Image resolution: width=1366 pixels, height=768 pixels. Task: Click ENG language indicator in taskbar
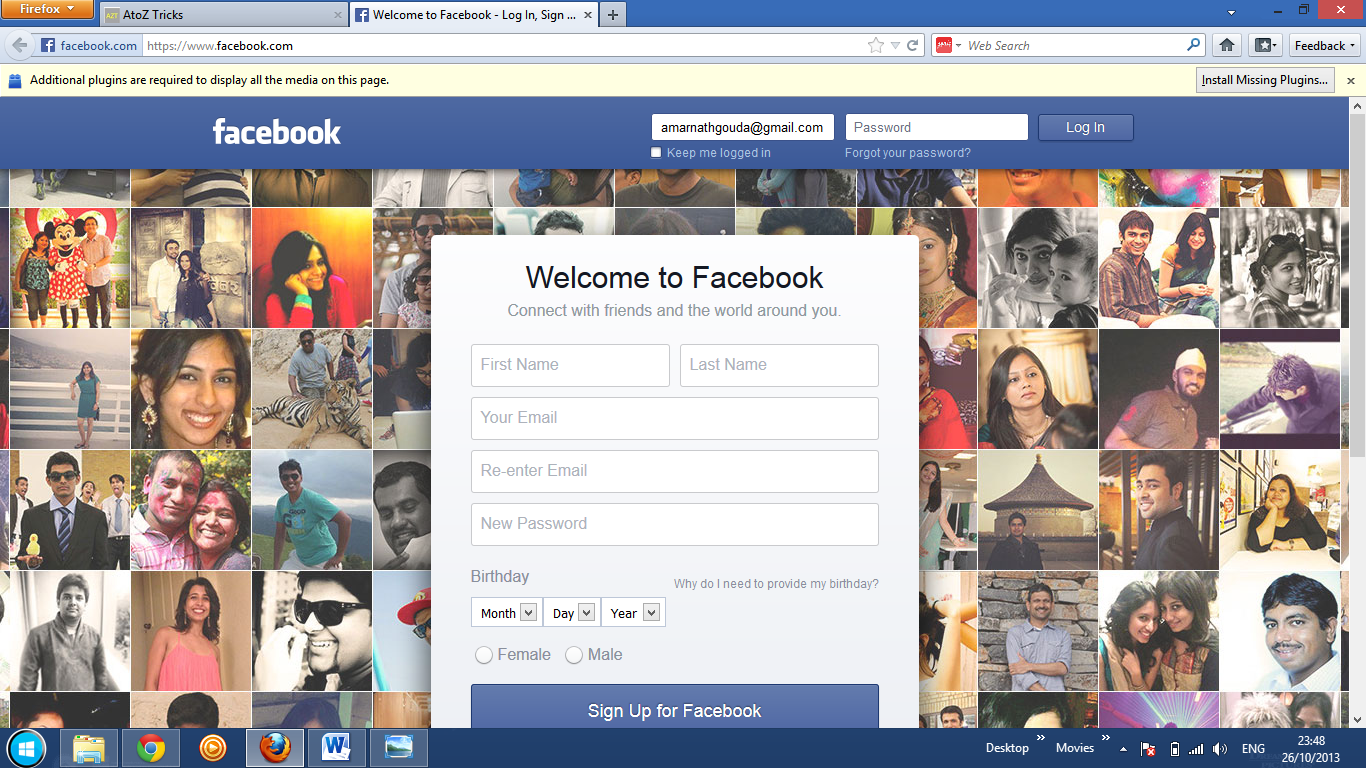[x=1253, y=749]
